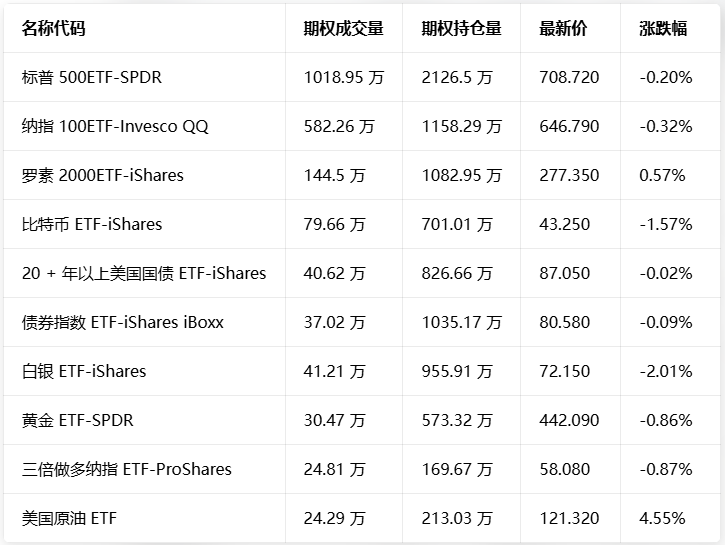Screen dimensions: 725x545
Task: Select 罗素 2000ETF-iShares name
Action: (x=103, y=175)
